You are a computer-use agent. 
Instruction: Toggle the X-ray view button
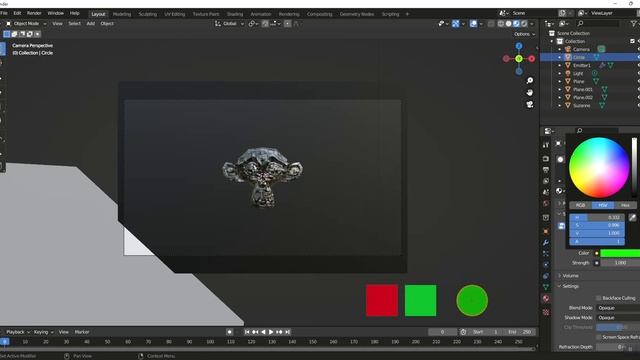click(491, 24)
